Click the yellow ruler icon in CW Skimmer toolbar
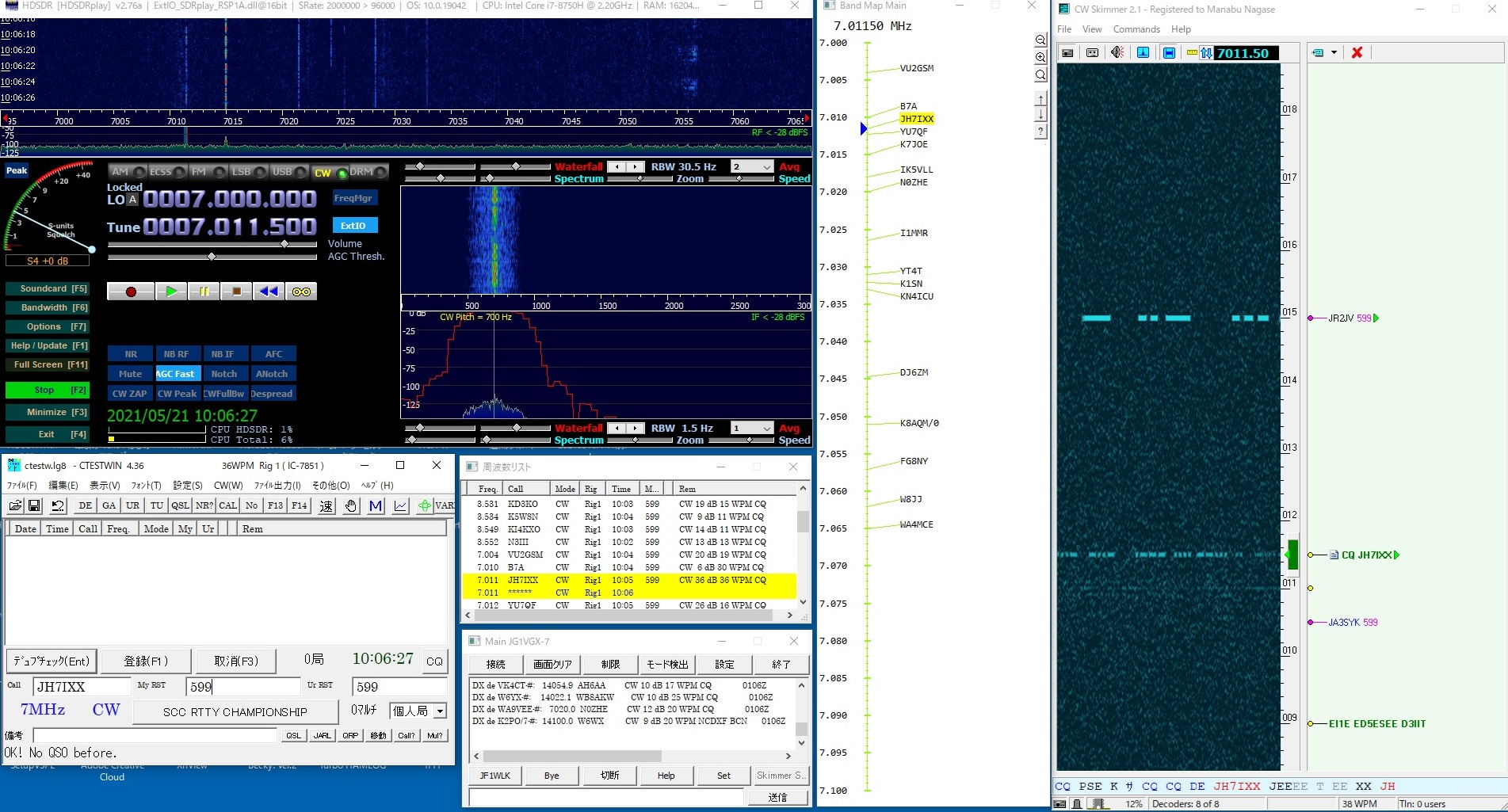1508x812 pixels. [1192, 53]
